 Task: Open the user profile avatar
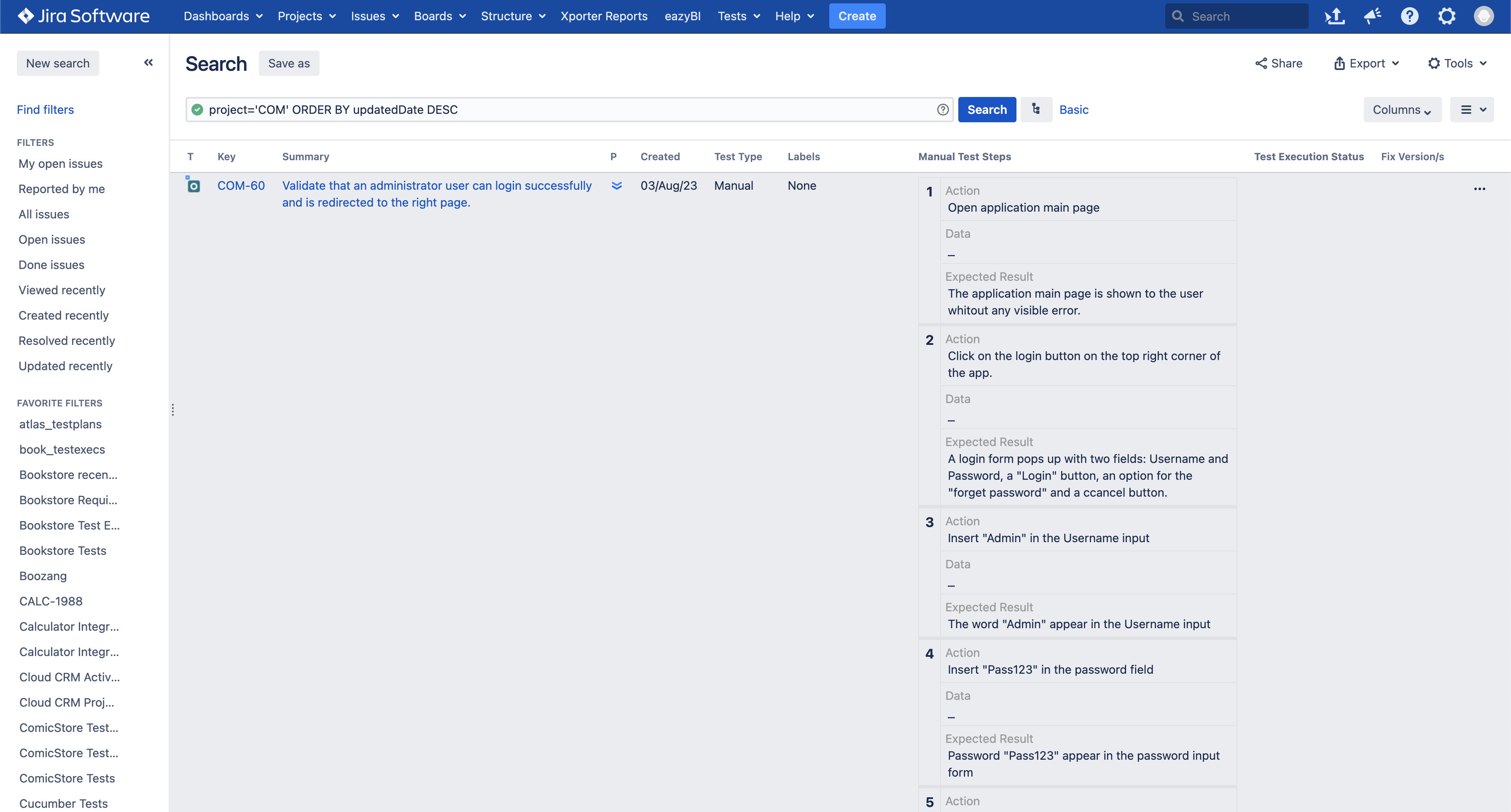point(1484,16)
